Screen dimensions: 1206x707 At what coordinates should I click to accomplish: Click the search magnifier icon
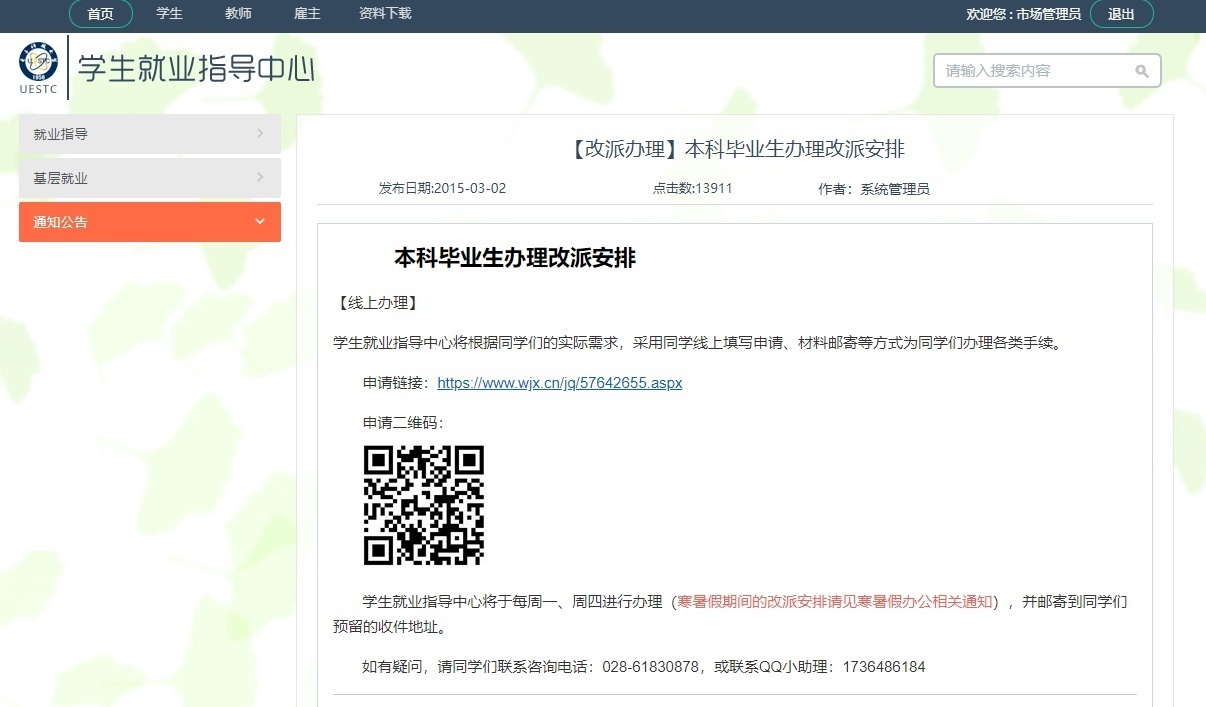click(x=1141, y=70)
